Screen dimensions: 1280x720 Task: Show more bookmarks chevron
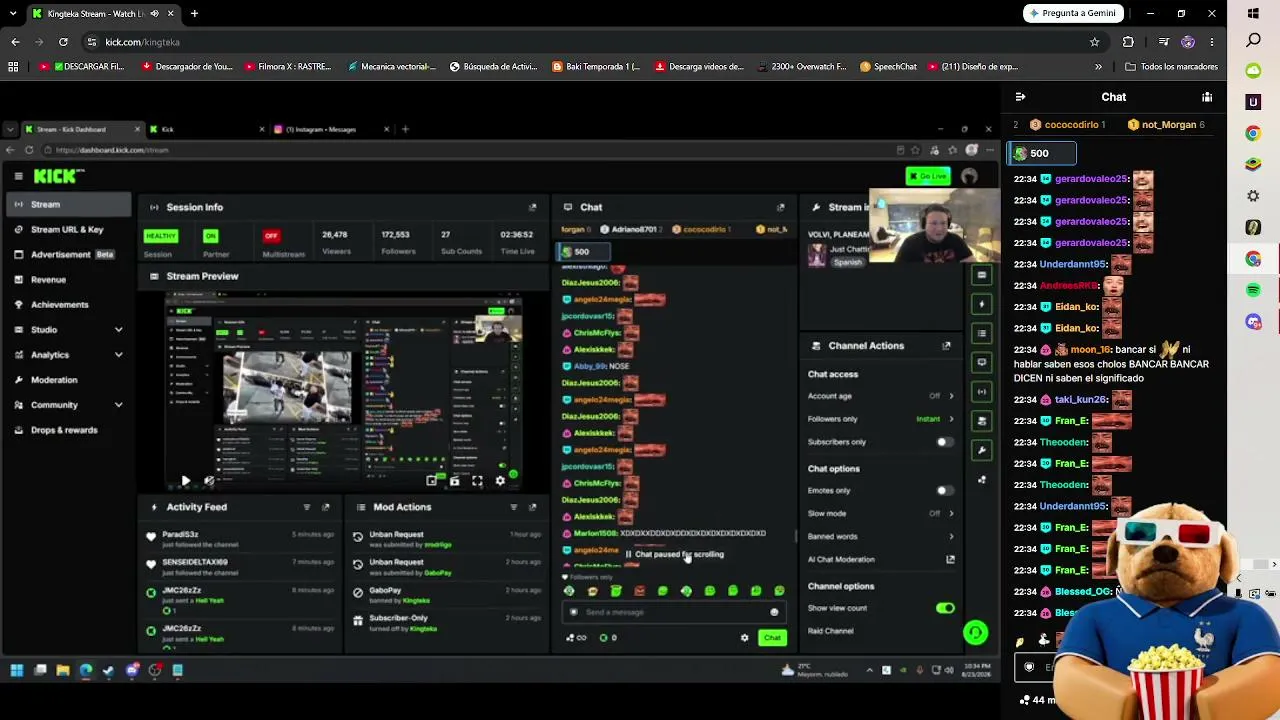pyautogui.click(x=1098, y=67)
